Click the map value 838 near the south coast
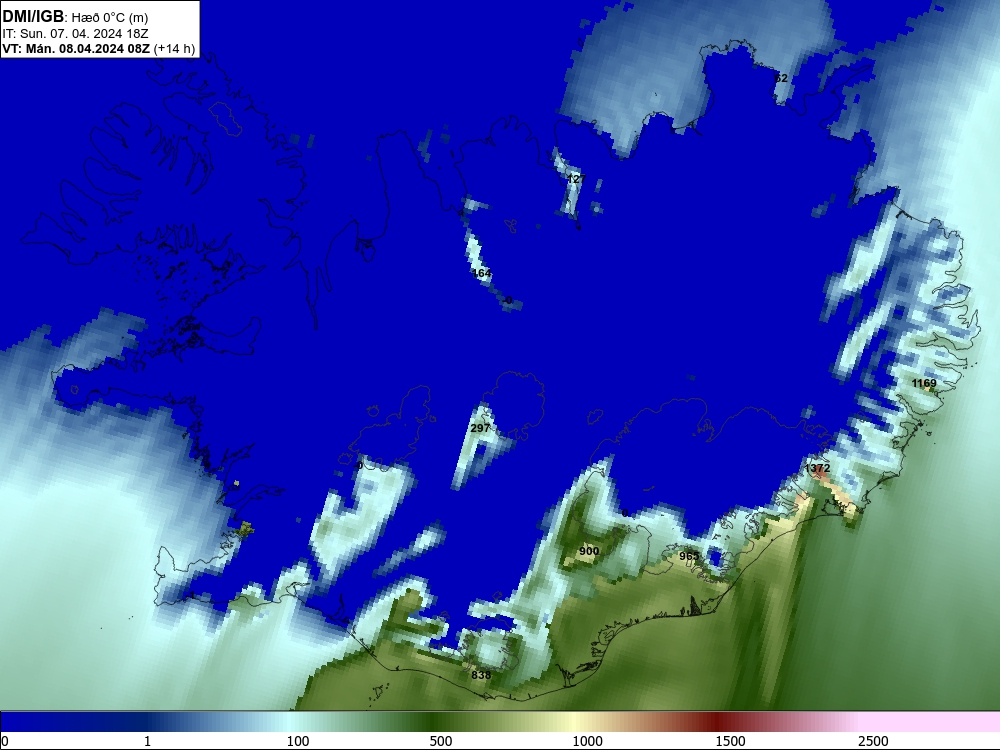1000x750 pixels. point(481,675)
